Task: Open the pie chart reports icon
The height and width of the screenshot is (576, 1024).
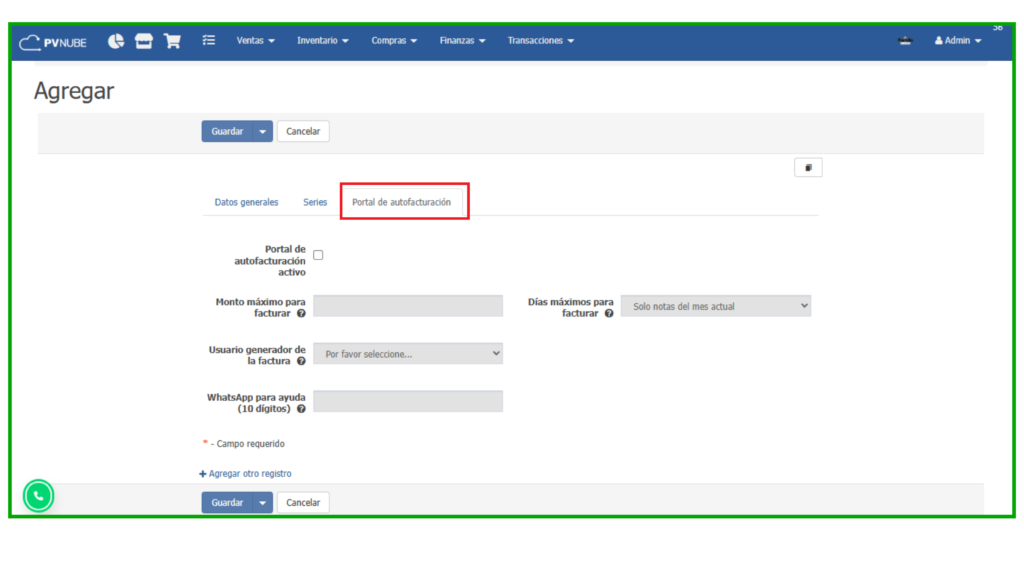Action: coord(116,41)
